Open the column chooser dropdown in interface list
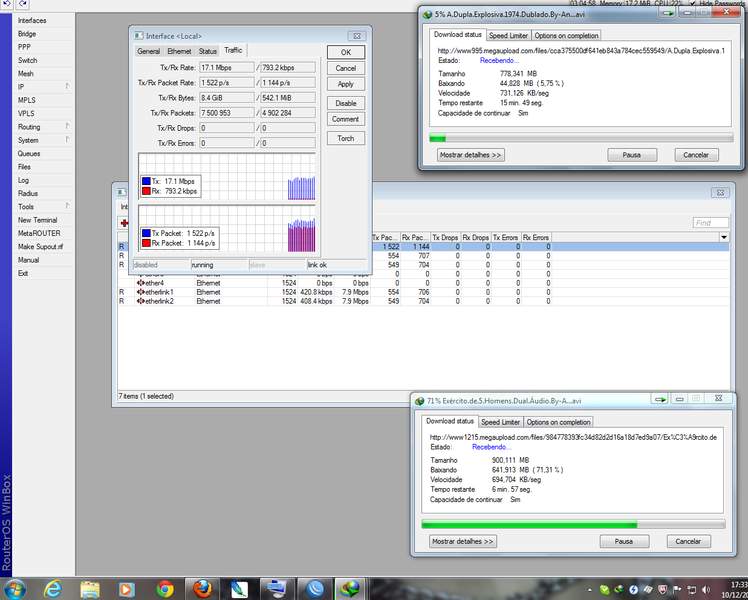The height and width of the screenshot is (600, 748). point(724,237)
